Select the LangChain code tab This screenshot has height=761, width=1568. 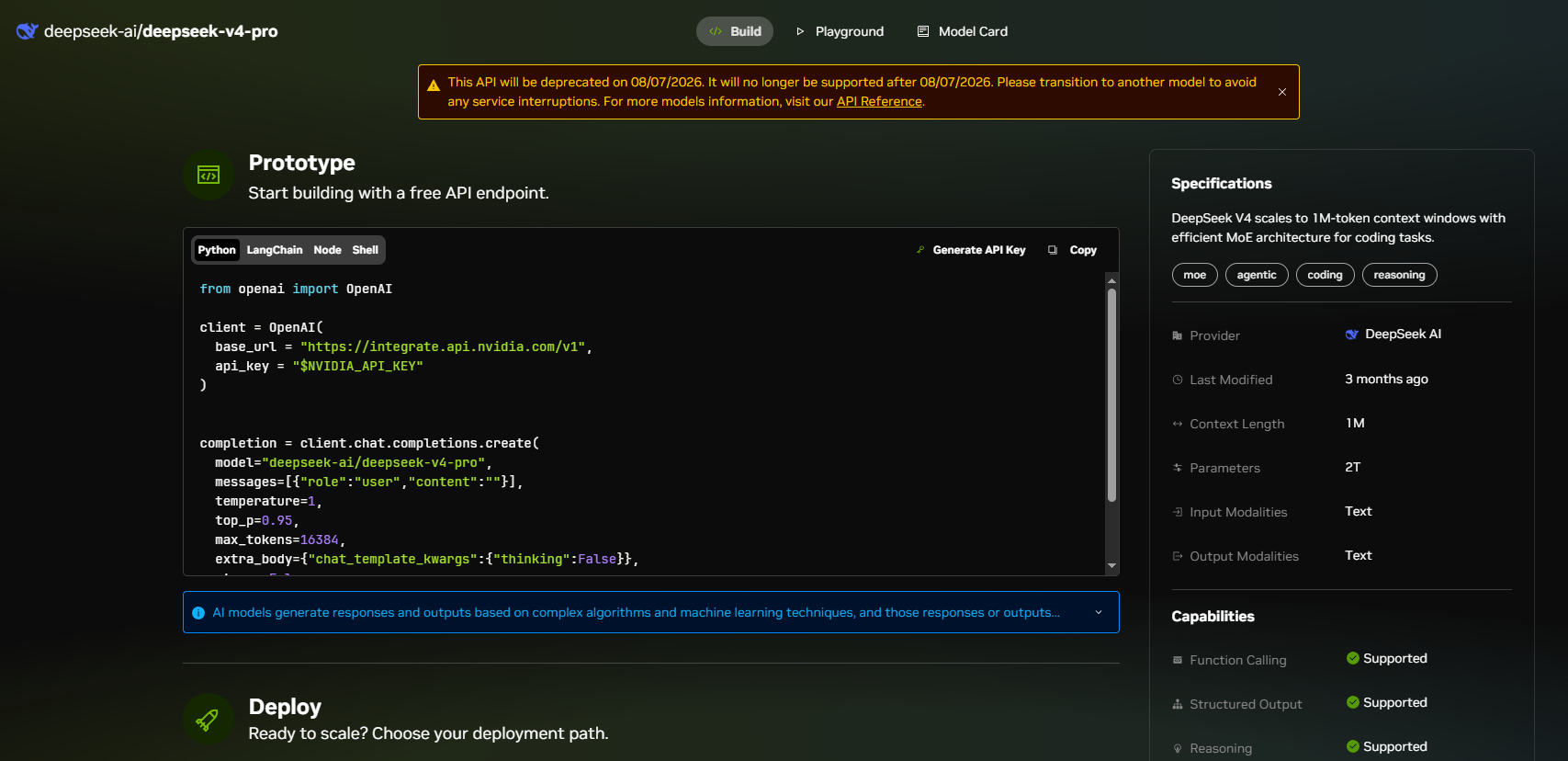275,250
